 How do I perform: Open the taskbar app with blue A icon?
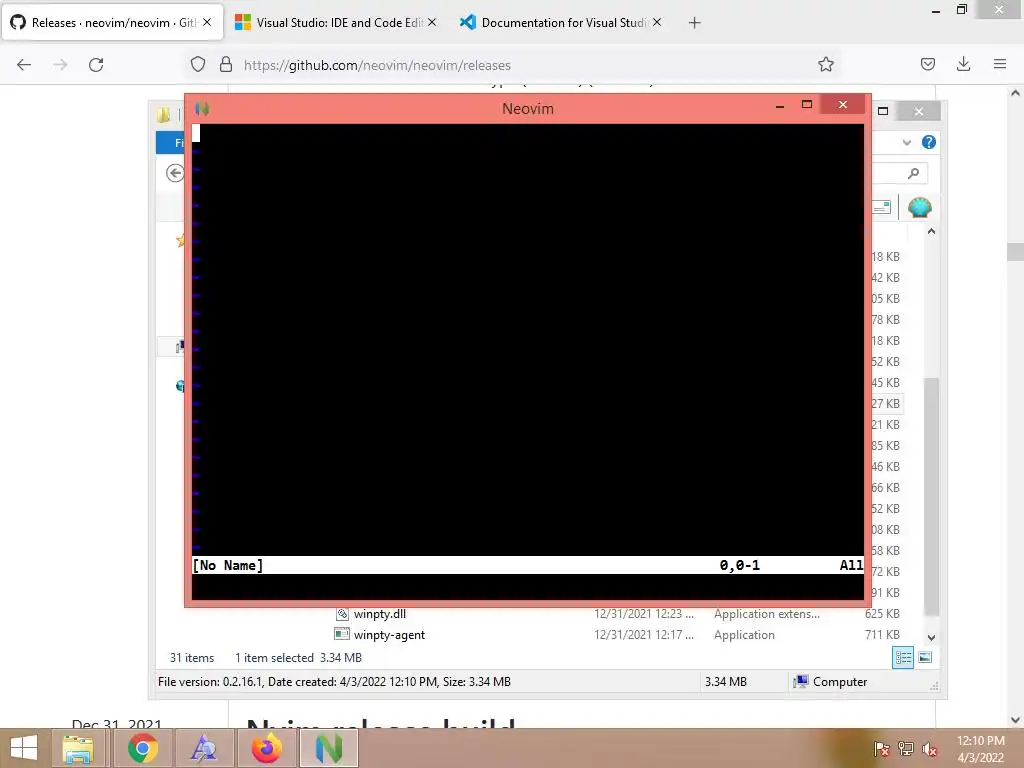[204, 748]
